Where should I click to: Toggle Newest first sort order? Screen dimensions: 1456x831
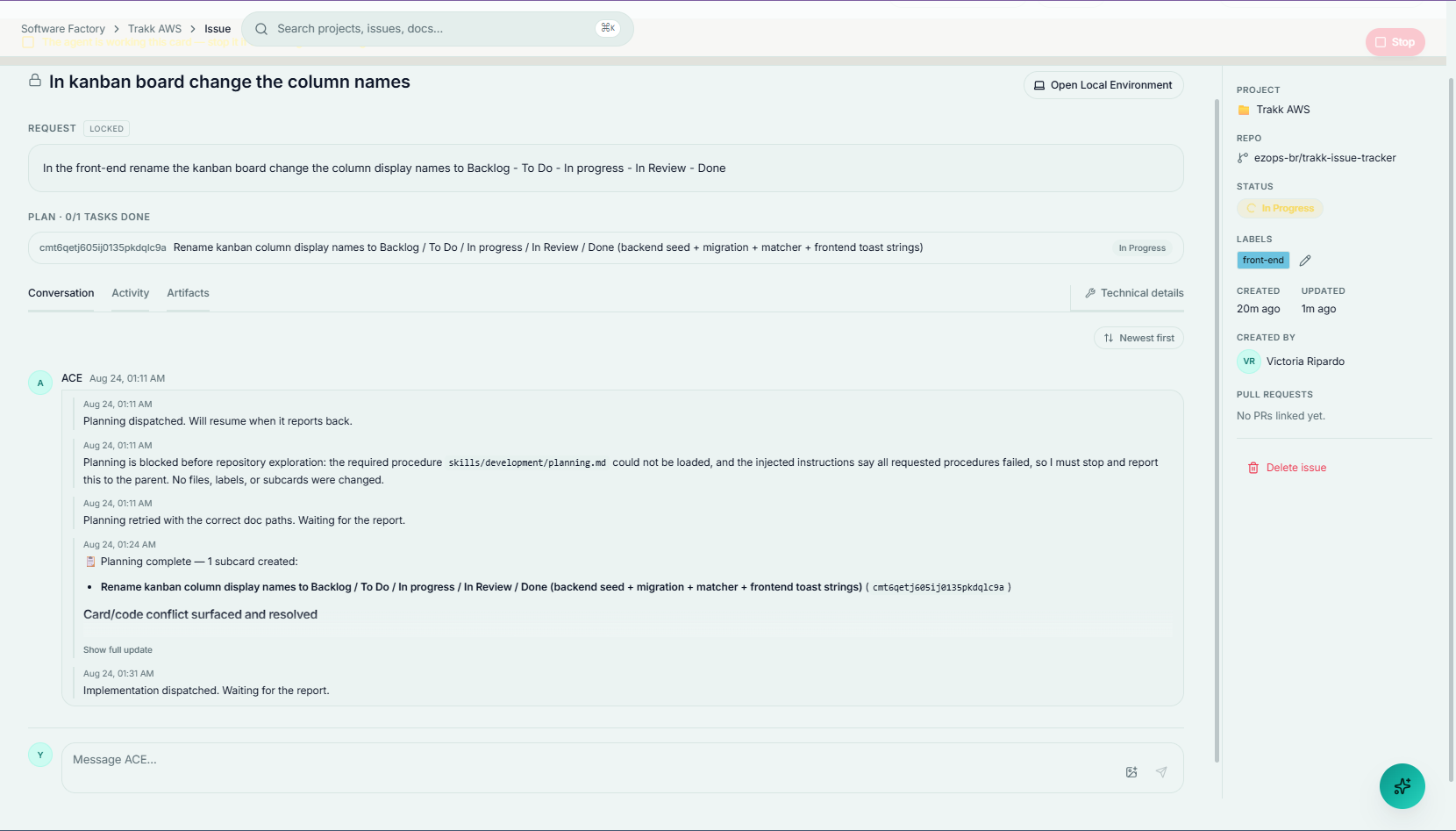pyautogui.click(x=1138, y=338)
